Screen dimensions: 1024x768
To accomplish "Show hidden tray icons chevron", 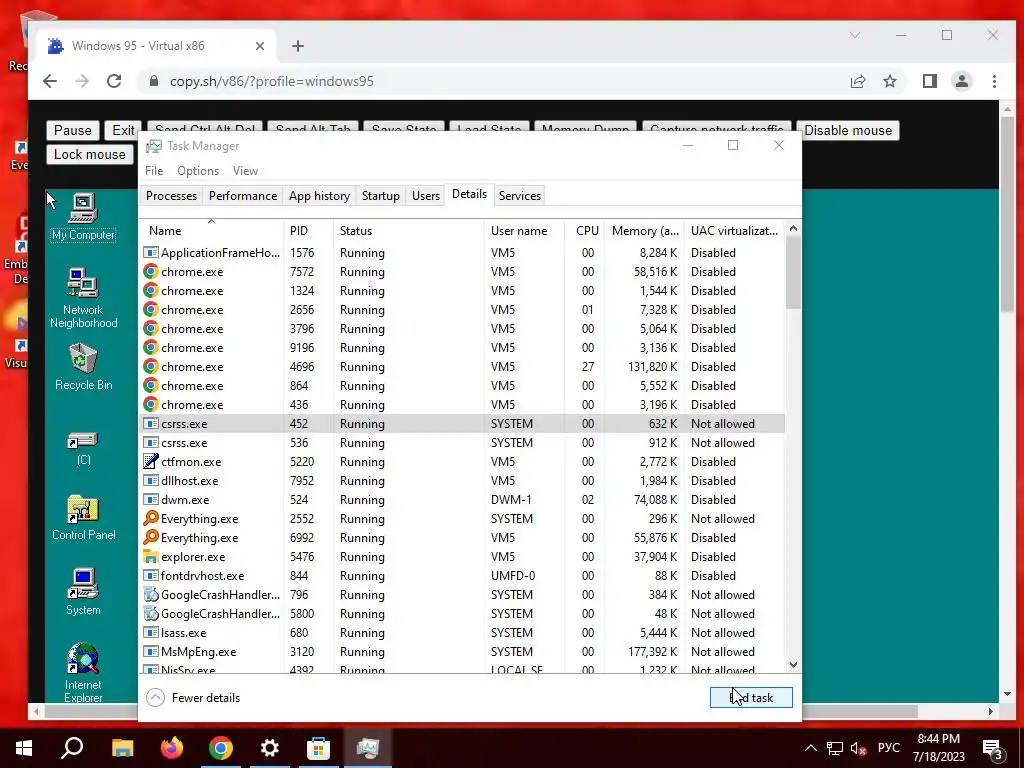I will coord(810,748).
